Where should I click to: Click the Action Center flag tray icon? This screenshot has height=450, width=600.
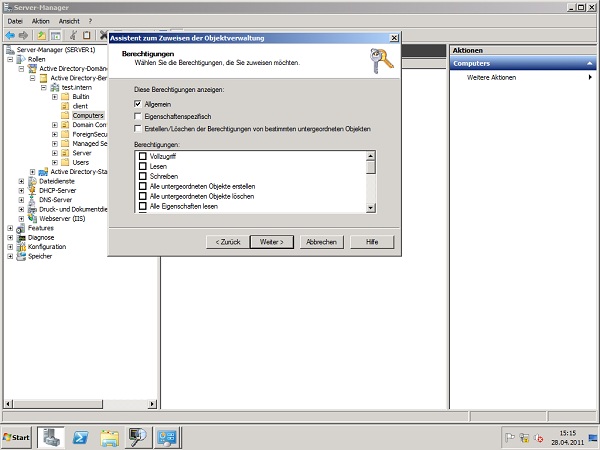tap(510, 437)
